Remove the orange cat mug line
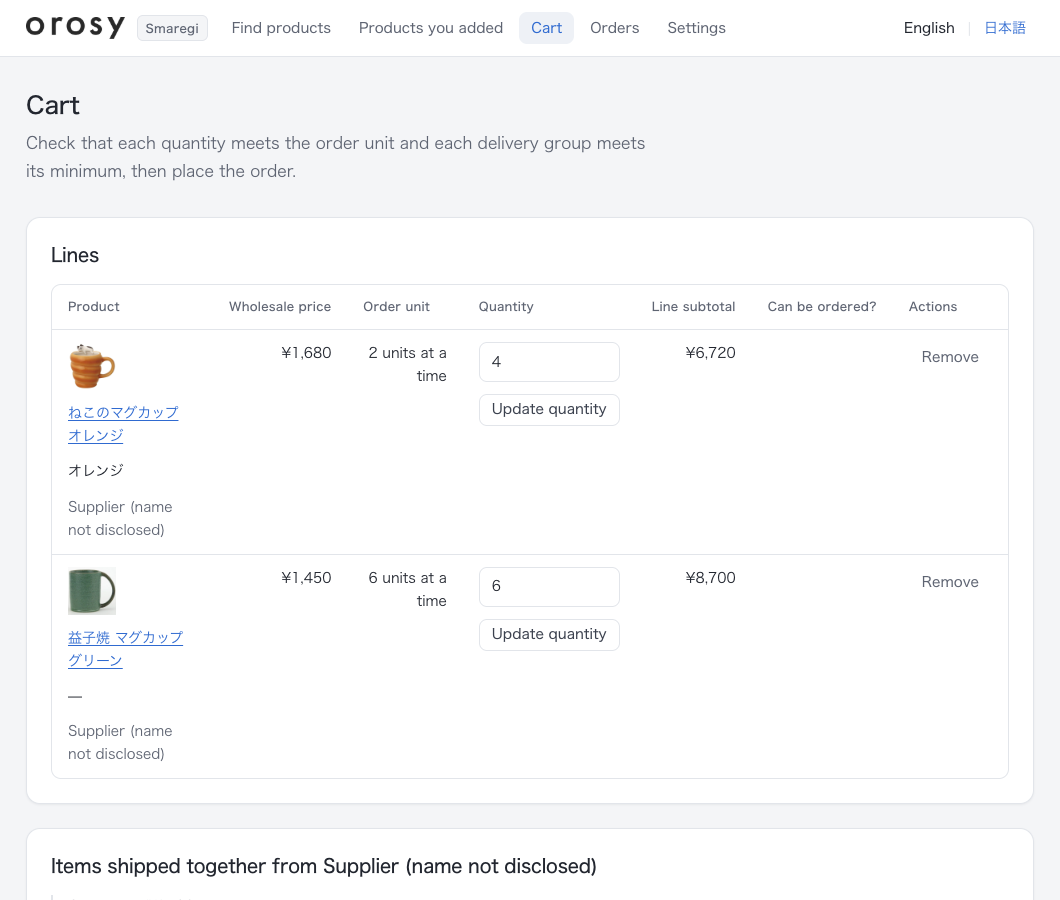 950,357
